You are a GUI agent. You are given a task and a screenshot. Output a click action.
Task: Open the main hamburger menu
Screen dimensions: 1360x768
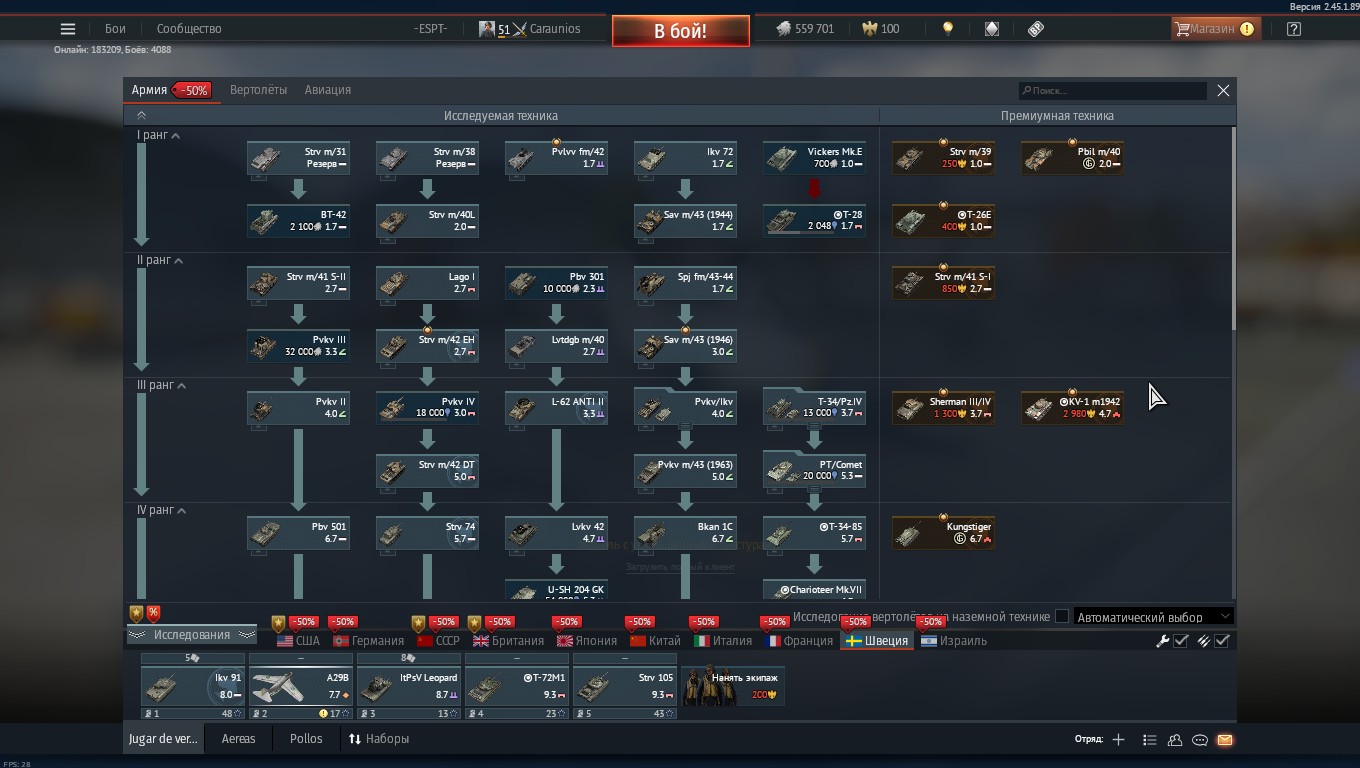(68, 29)
